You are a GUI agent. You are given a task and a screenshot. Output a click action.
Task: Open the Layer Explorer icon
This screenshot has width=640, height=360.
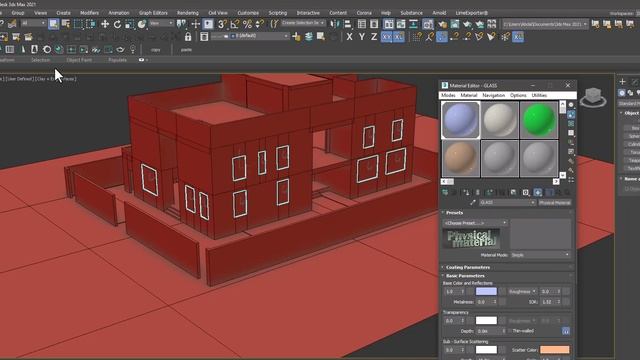204,37
